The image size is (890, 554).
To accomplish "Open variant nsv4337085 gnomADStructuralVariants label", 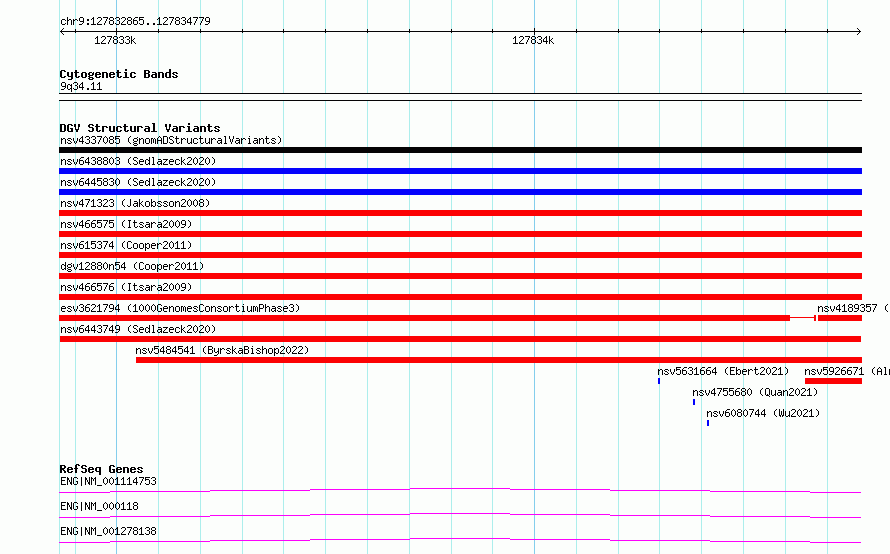I will 171,140.
